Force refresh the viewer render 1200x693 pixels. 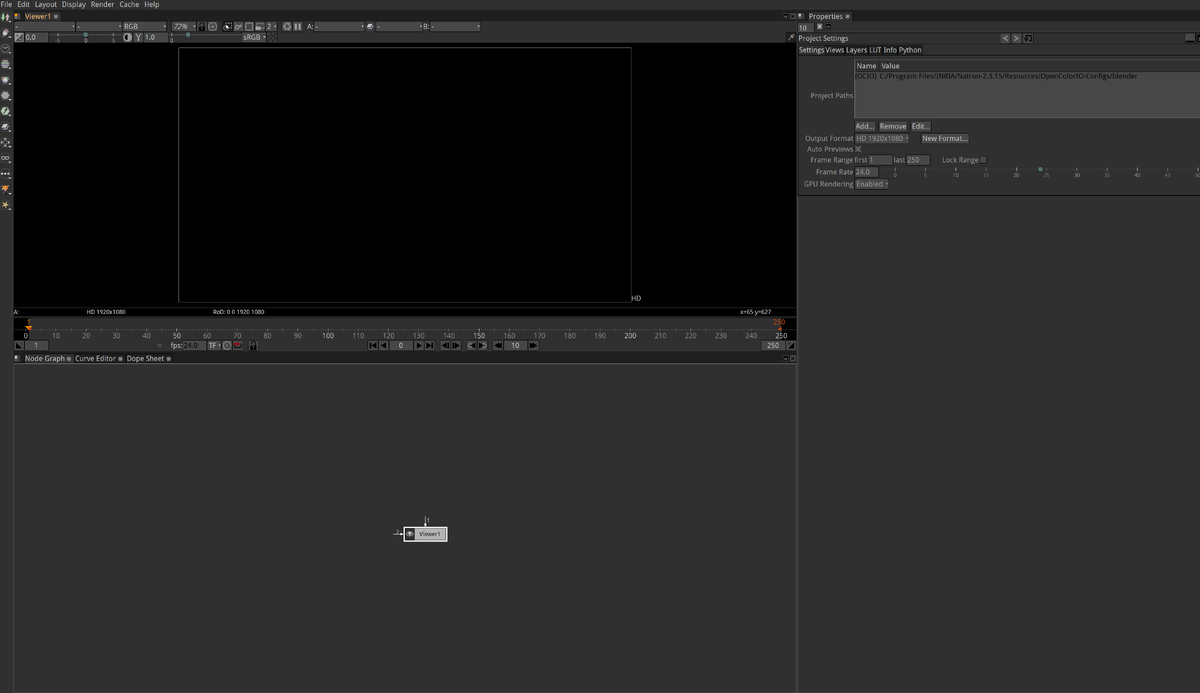click(288, 26)
